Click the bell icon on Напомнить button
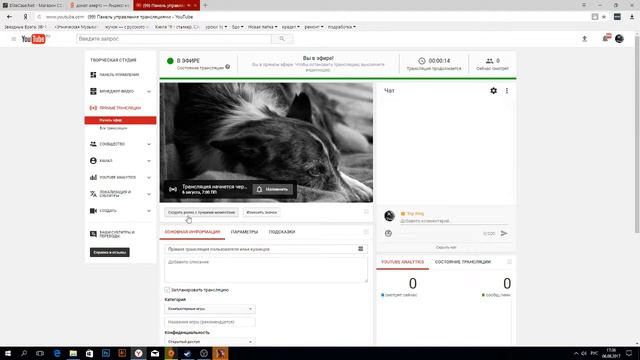The image size is (640, 360). pos(259,189)
